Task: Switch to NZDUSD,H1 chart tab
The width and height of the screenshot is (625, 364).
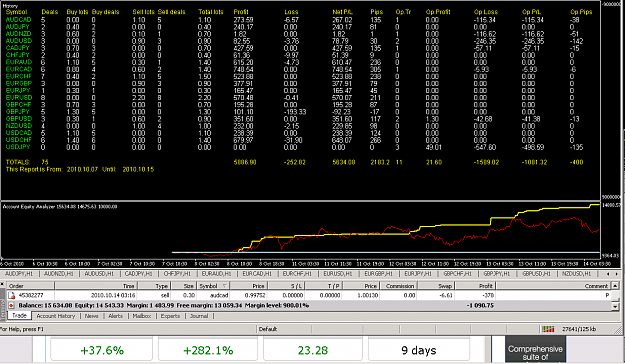Action: (576, 274)
